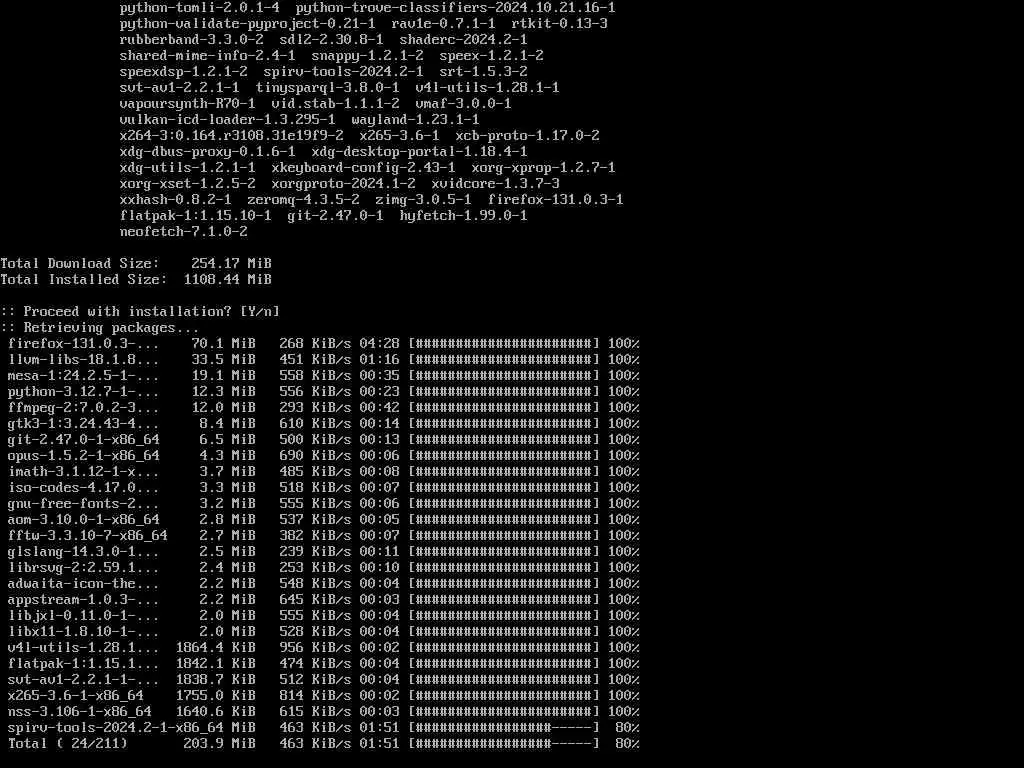This screenshot has height=768, width=1024.
Task: Click the opus-1.5.2-1-x86_64 entry
Action: click(84, 455)
